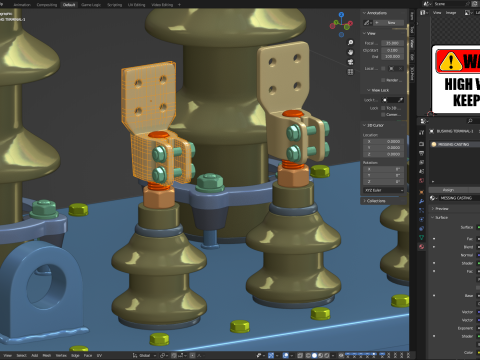Image resolution: width=480 pixels, height=360 pixels.
Task: Click the blue Z axis on navigation gizmo
Action: (341, 15)
